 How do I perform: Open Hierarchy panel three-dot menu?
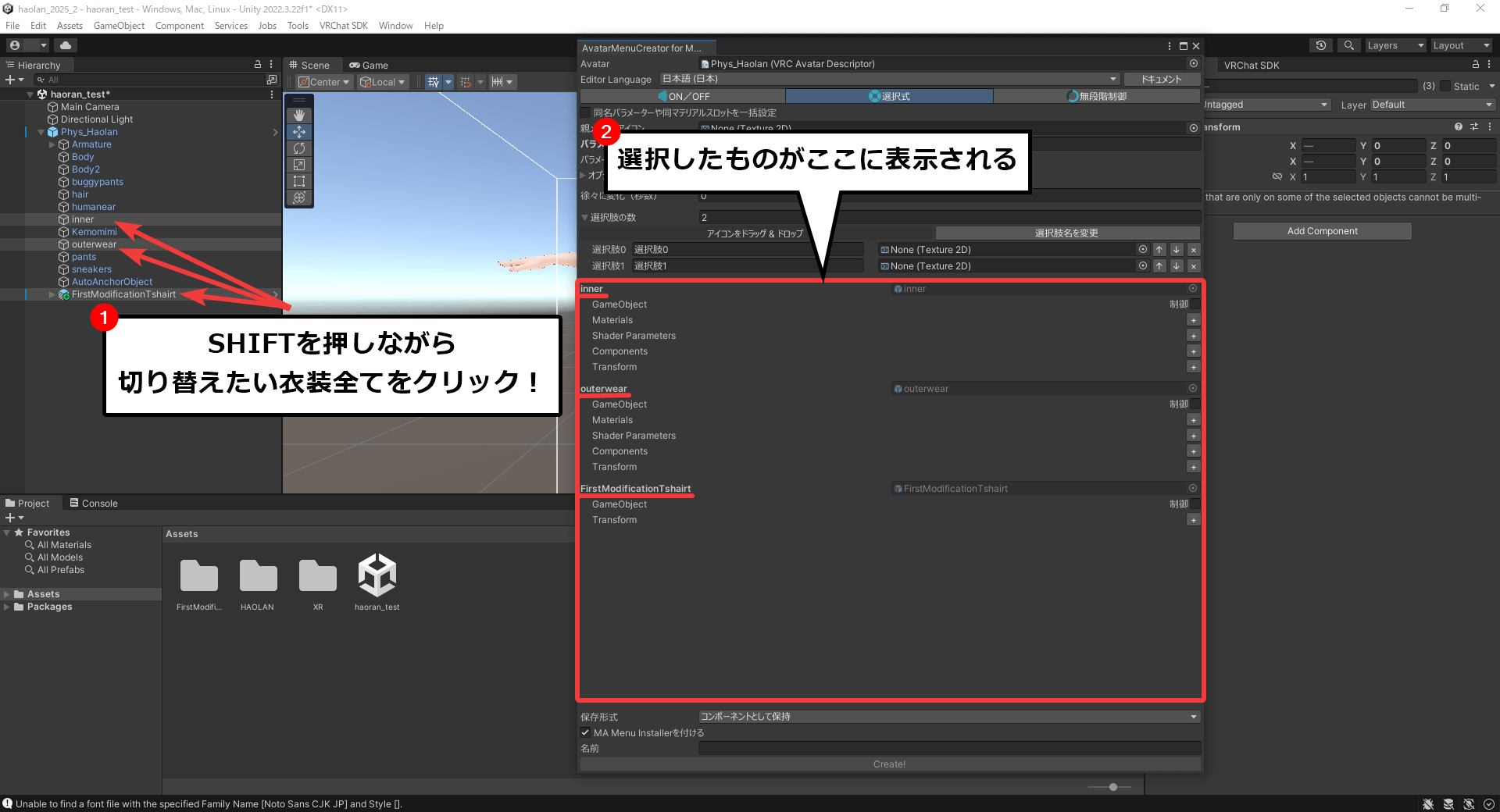[x=271, y=65]
